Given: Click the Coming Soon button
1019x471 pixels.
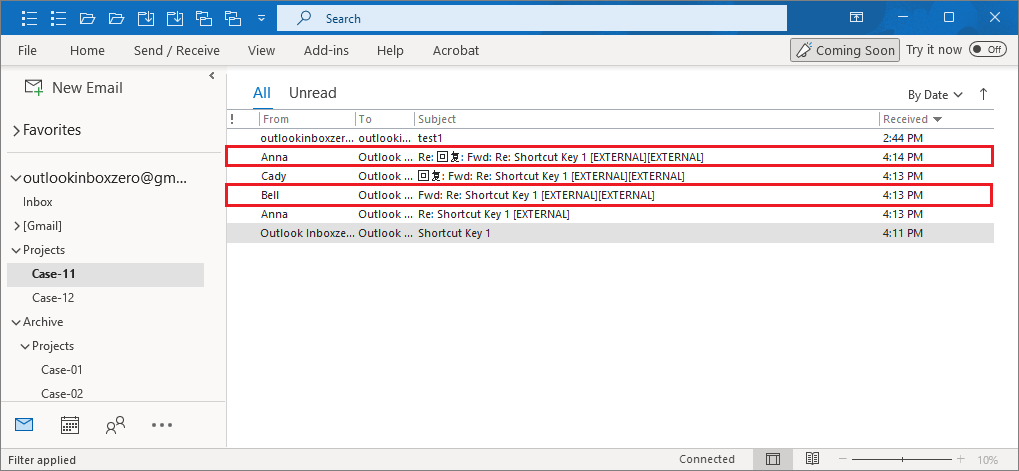Looking at the screenshot, I should [843, 50].
